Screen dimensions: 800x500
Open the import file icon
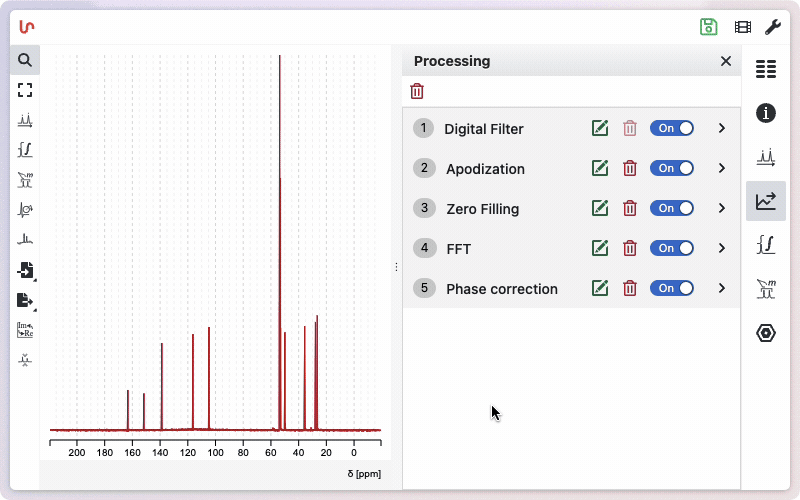point(25,270)
